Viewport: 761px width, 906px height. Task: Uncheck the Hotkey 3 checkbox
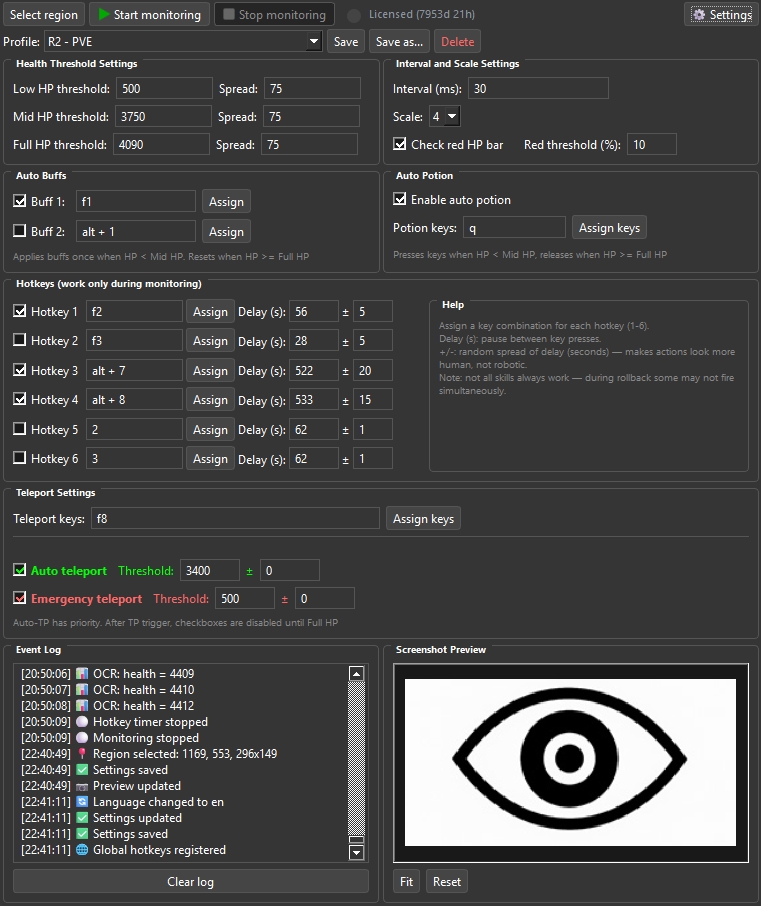pyautogui.click(x=20, y=370)
